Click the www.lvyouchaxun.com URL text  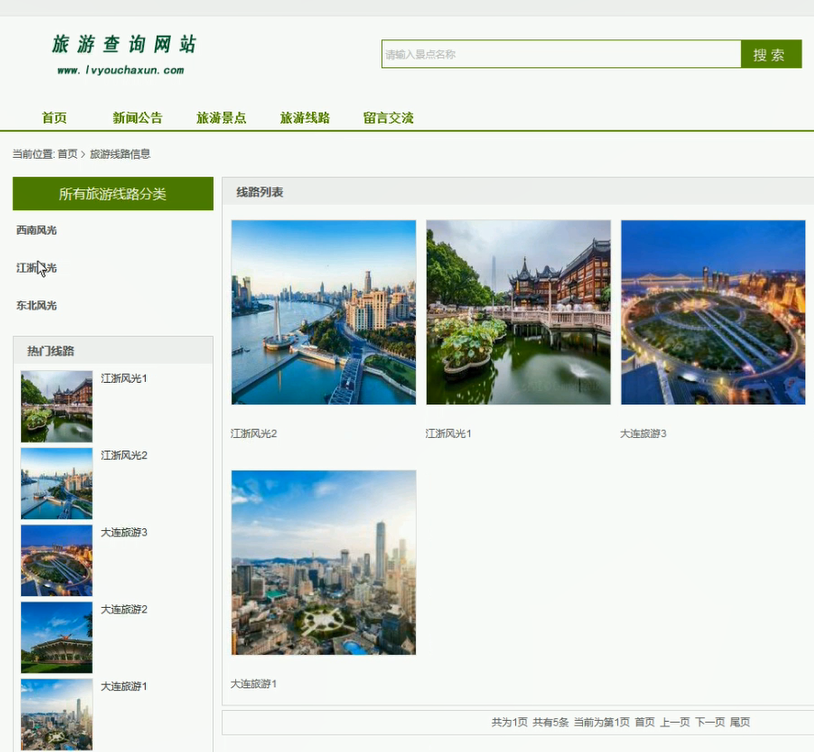[120, 70]
